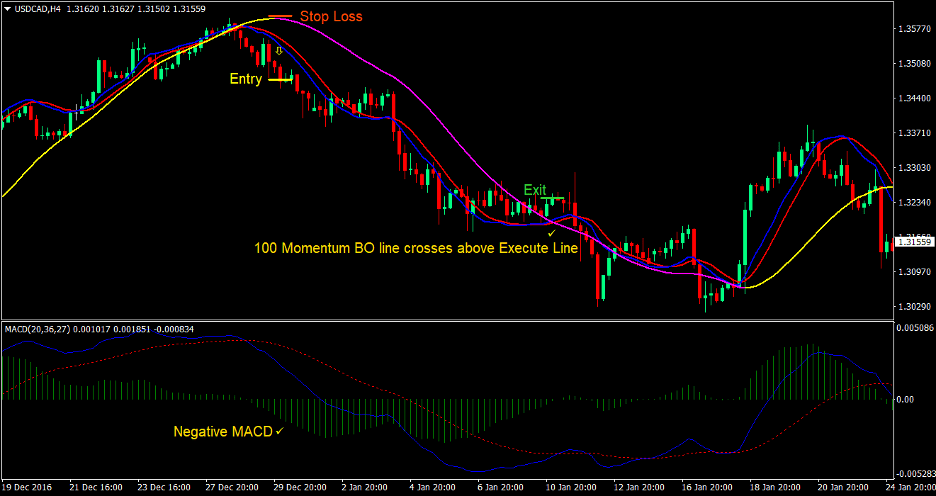Click time axis label 6 Jan 20:00
This screenshot has width=936, height=496.
pos(502,487)
